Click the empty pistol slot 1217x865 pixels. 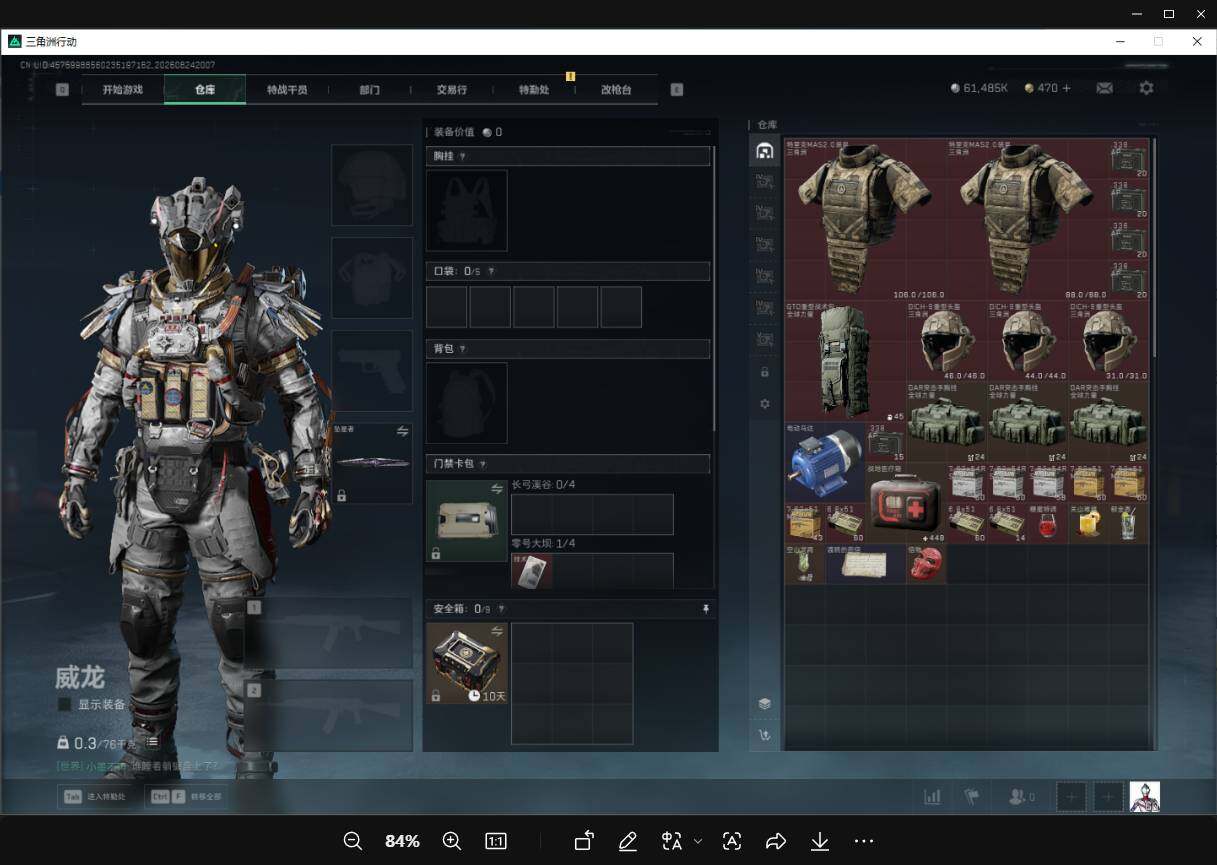pyautogui.click(x=372, y=371)
